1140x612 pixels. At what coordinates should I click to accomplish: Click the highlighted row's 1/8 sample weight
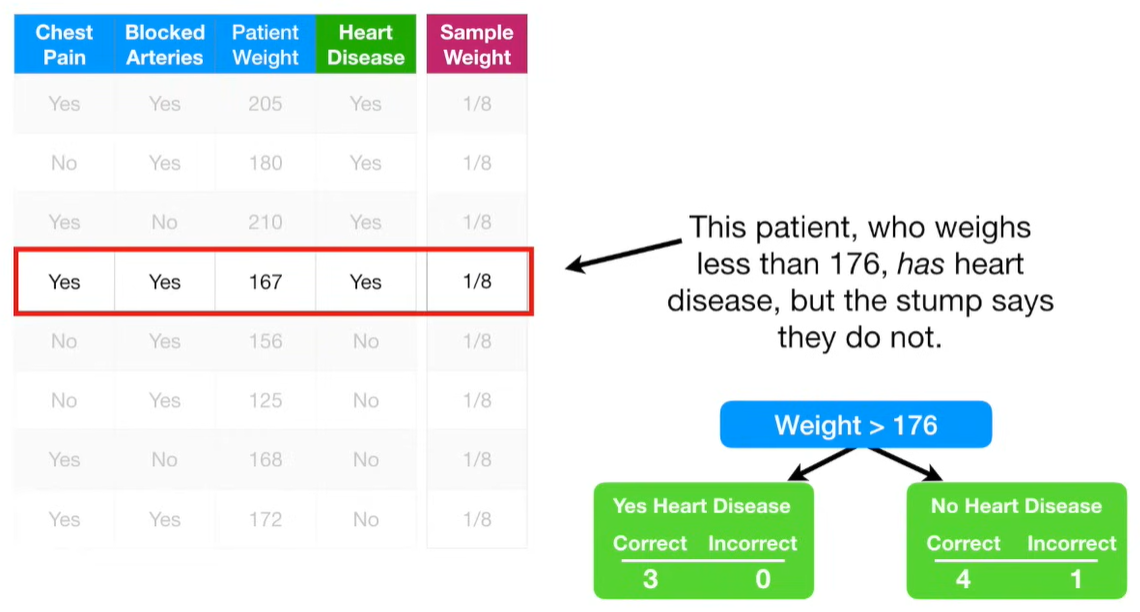pyautogui.click(x=477, y=282)
